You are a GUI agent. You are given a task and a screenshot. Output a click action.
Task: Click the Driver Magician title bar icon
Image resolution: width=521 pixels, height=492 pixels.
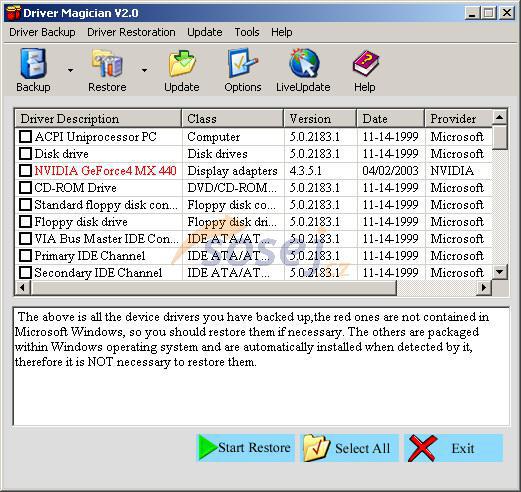click(13, 13)
